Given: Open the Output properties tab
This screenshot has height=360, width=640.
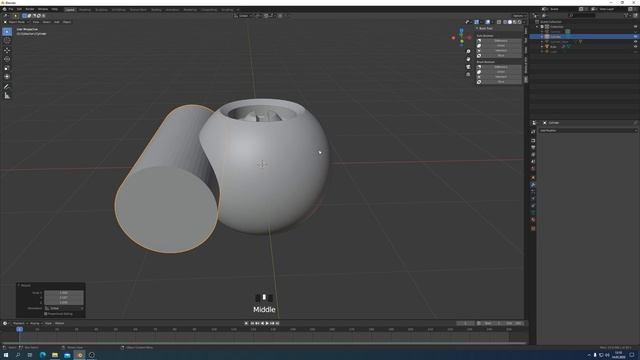Looking at the screenshot, I should coord(533,148).
